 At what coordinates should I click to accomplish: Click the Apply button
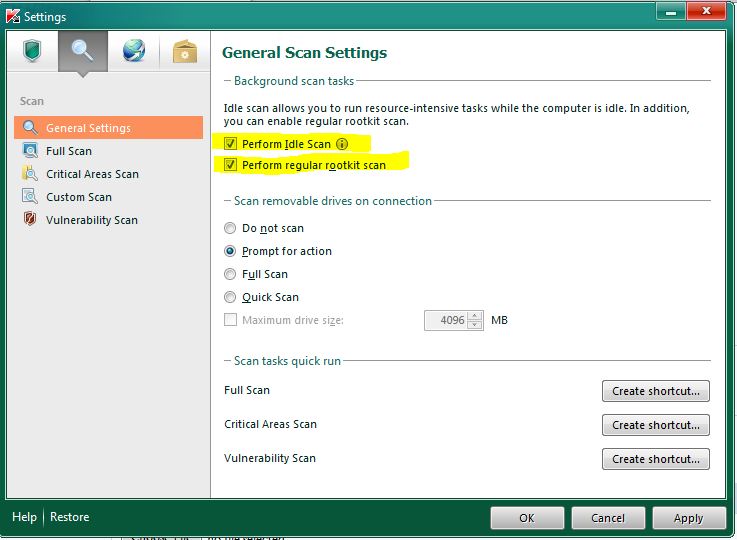click(689, 518)
